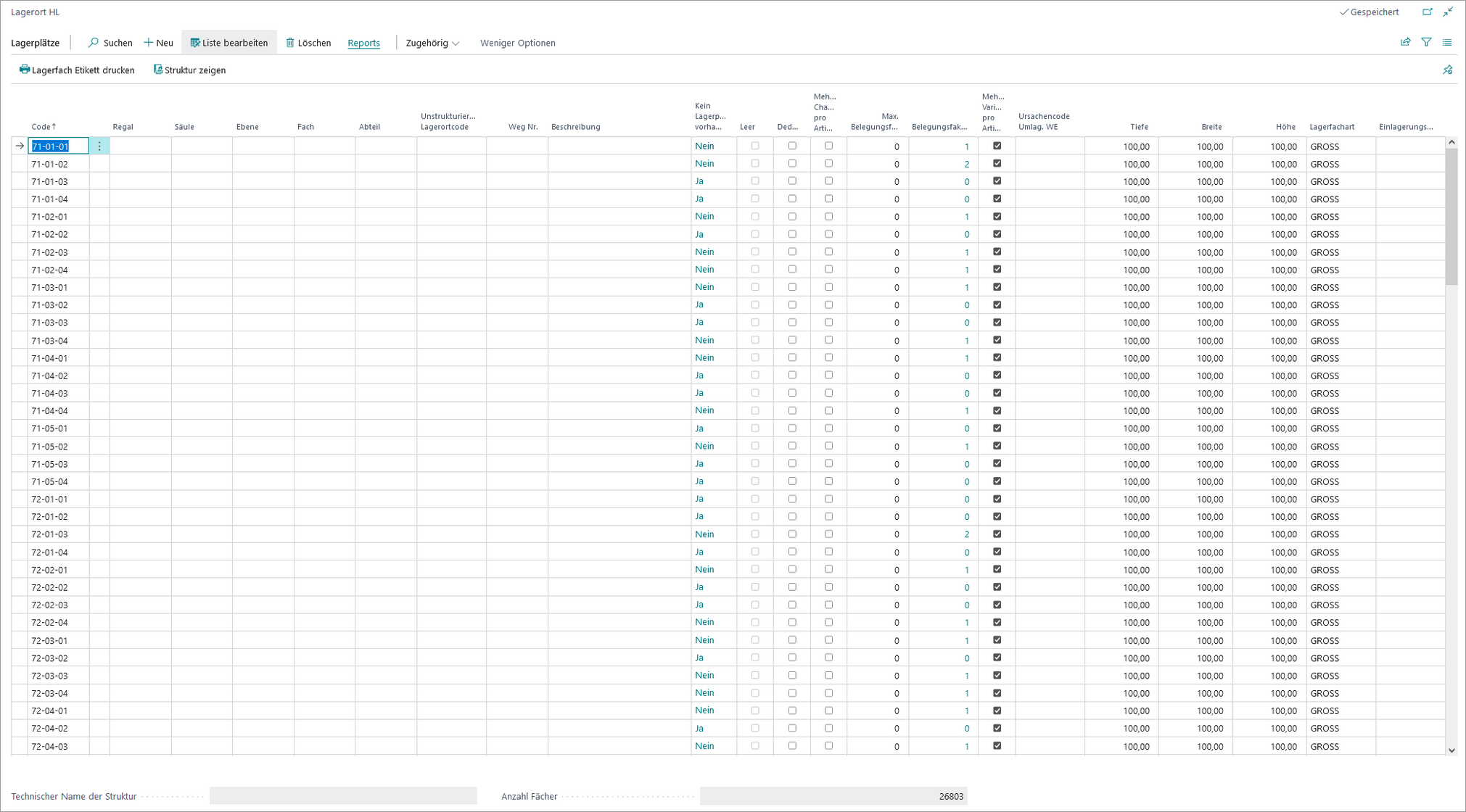Click the Suchen search icon
Viewport: 1466px width, 812px height.
(x=94, y=43)
